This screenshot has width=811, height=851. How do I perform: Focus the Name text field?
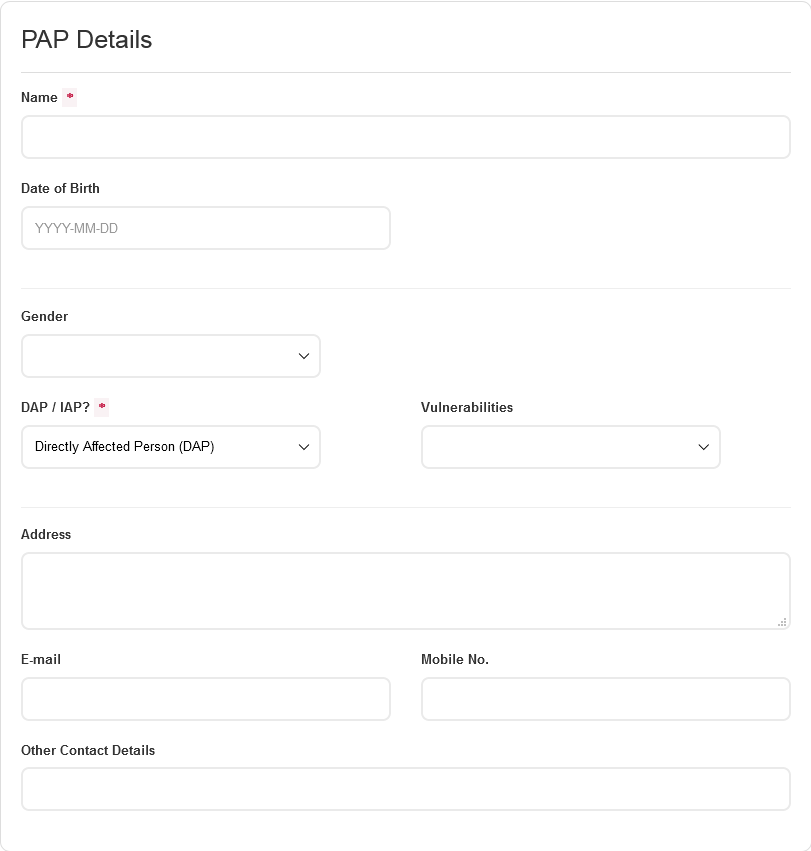pos(405,137)
